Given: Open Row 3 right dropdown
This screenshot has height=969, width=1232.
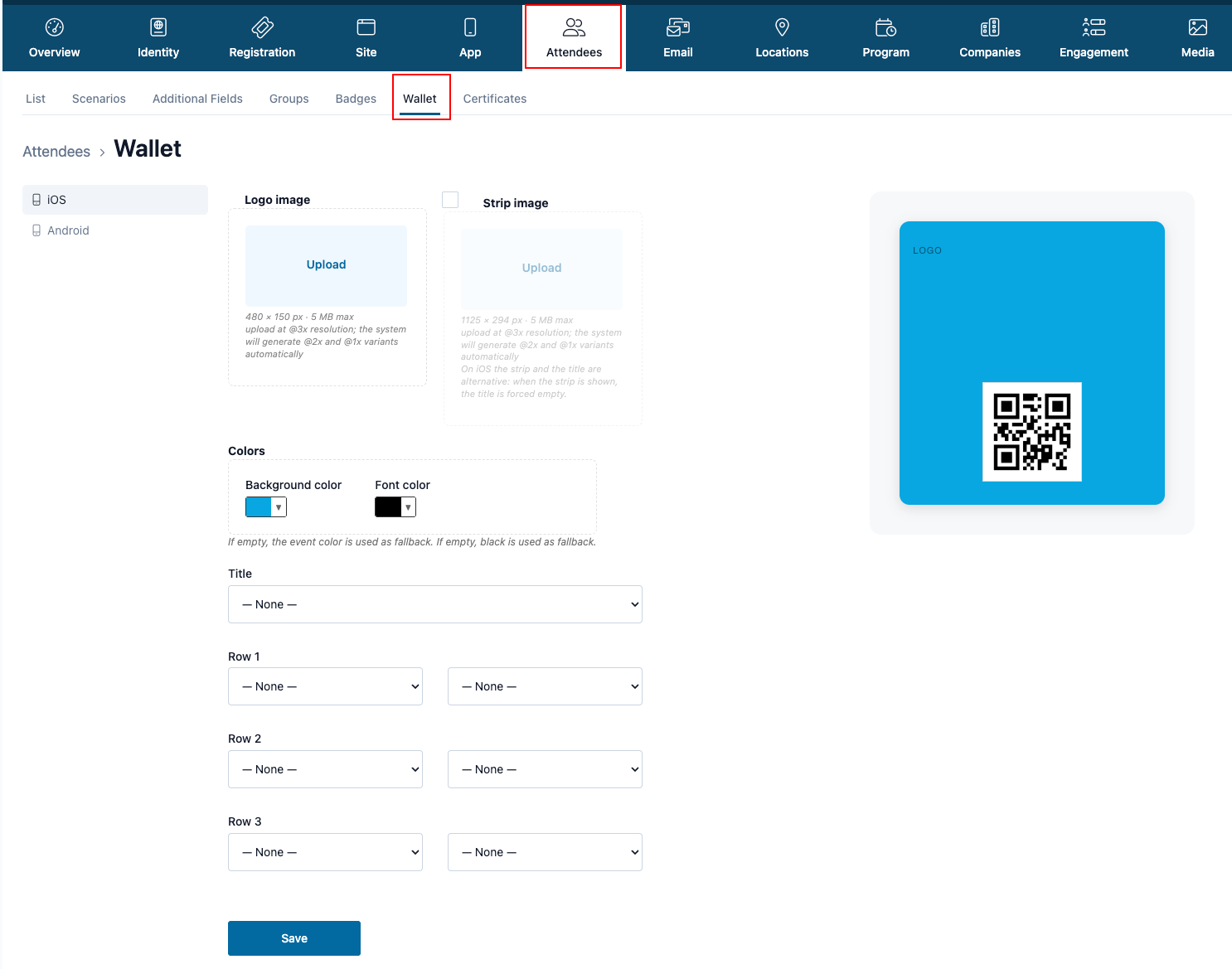Looking at the screenshot, I should [x=545, y=852].
